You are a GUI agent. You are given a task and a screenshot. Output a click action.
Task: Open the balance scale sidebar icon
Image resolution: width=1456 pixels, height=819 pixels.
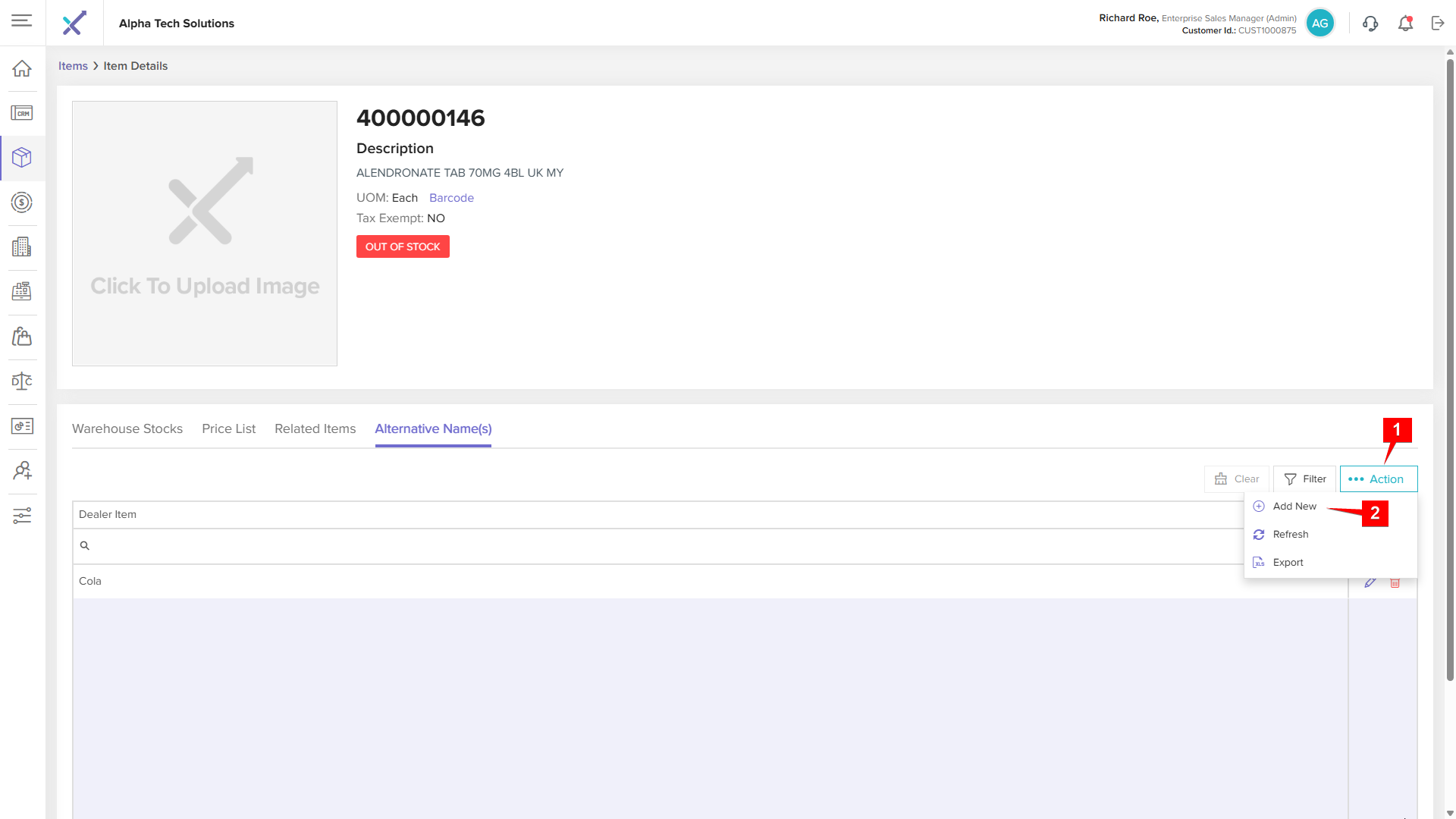(x=22, y=381)
